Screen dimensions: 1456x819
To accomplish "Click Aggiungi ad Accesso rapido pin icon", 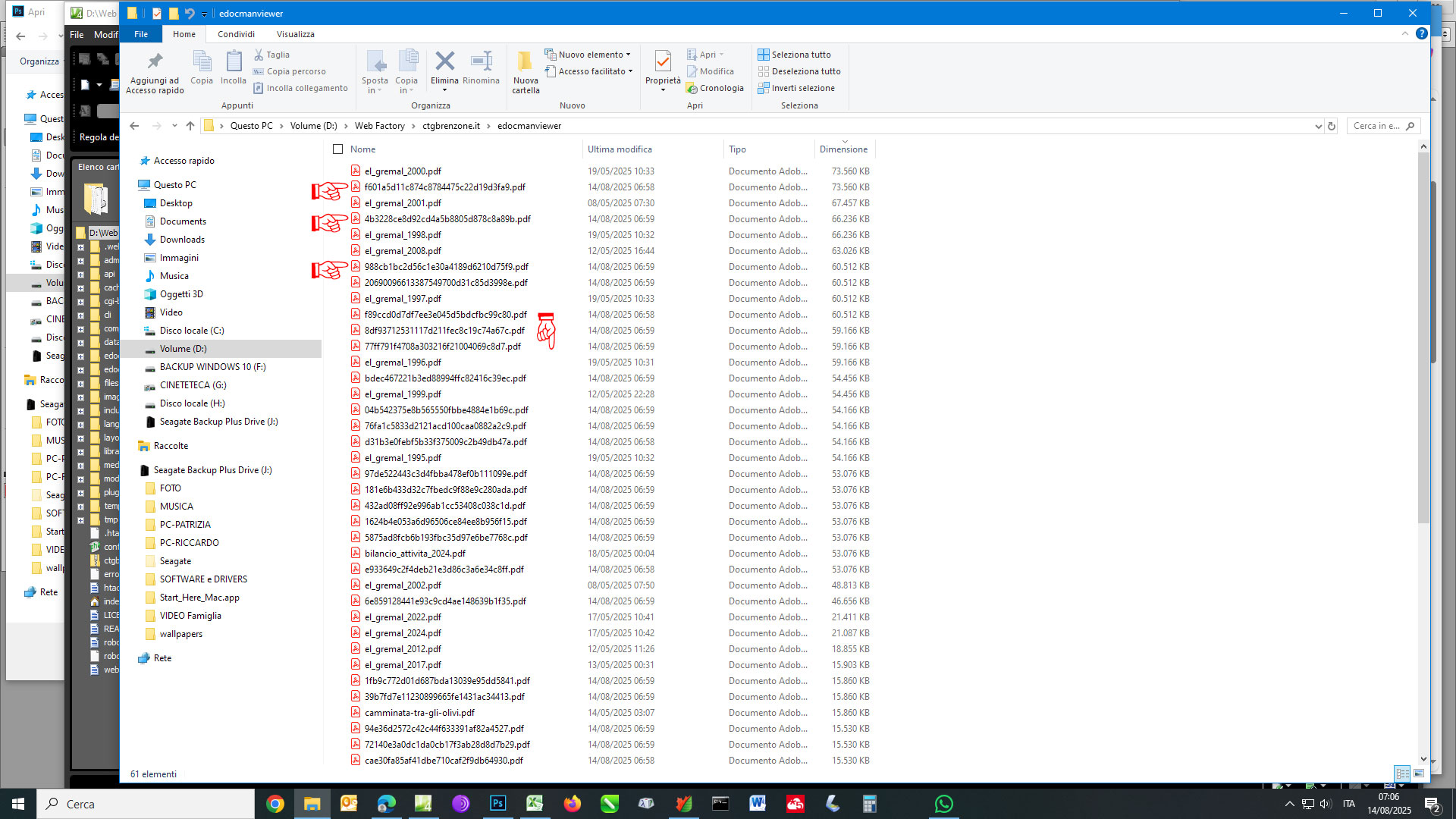I will point(155,61).
